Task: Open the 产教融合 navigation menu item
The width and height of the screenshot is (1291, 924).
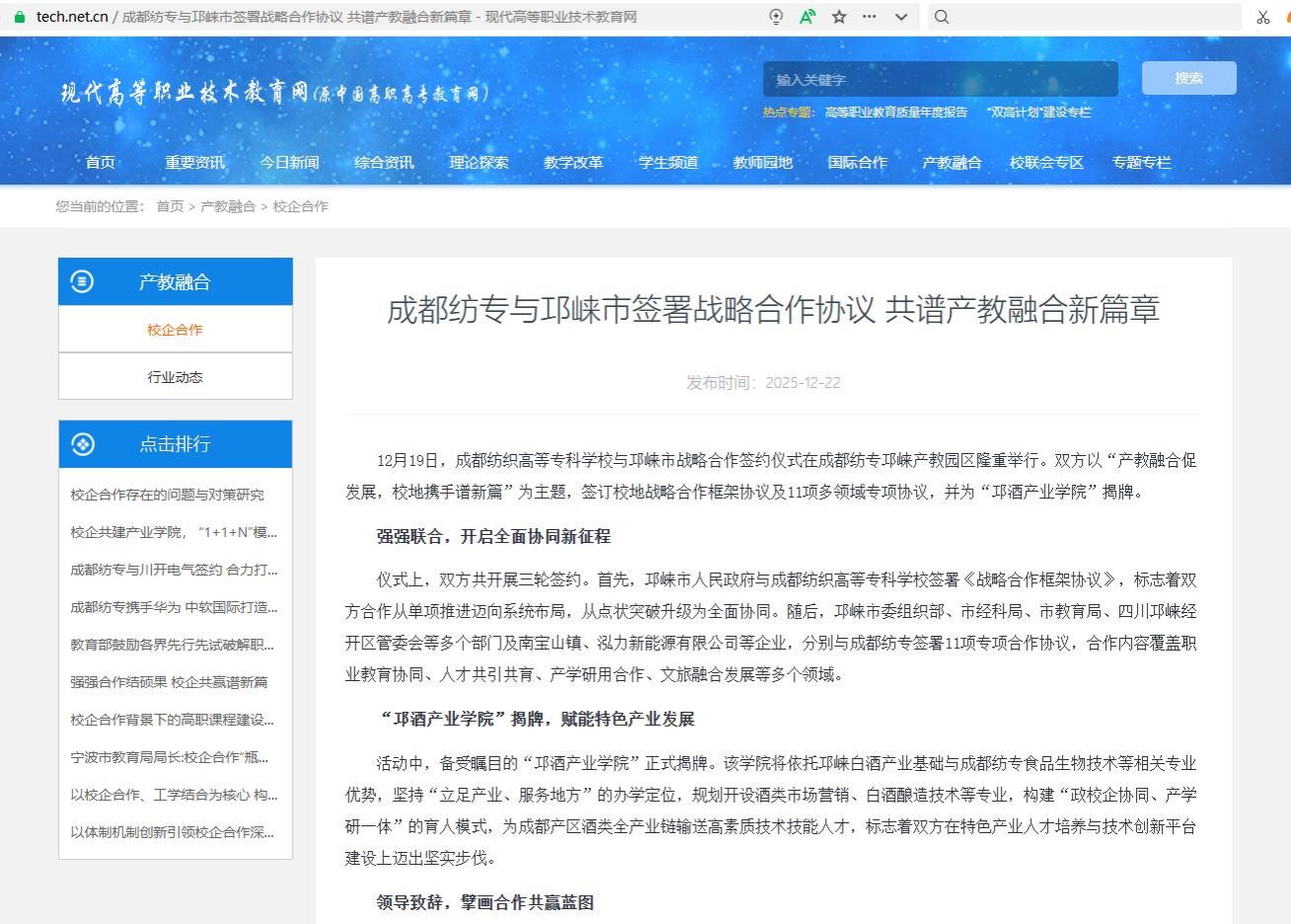Action: pyautogui.click(x=951, y=163)
